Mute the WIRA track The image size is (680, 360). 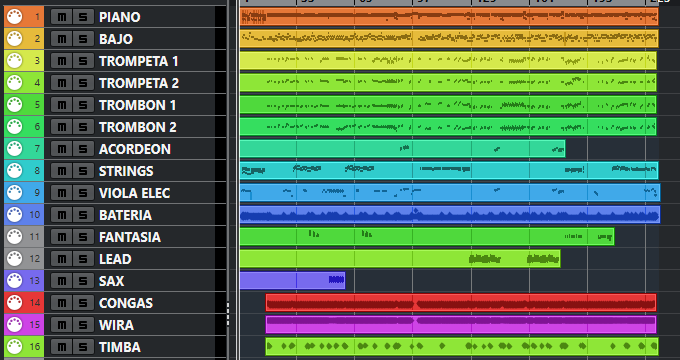(62, 325)
